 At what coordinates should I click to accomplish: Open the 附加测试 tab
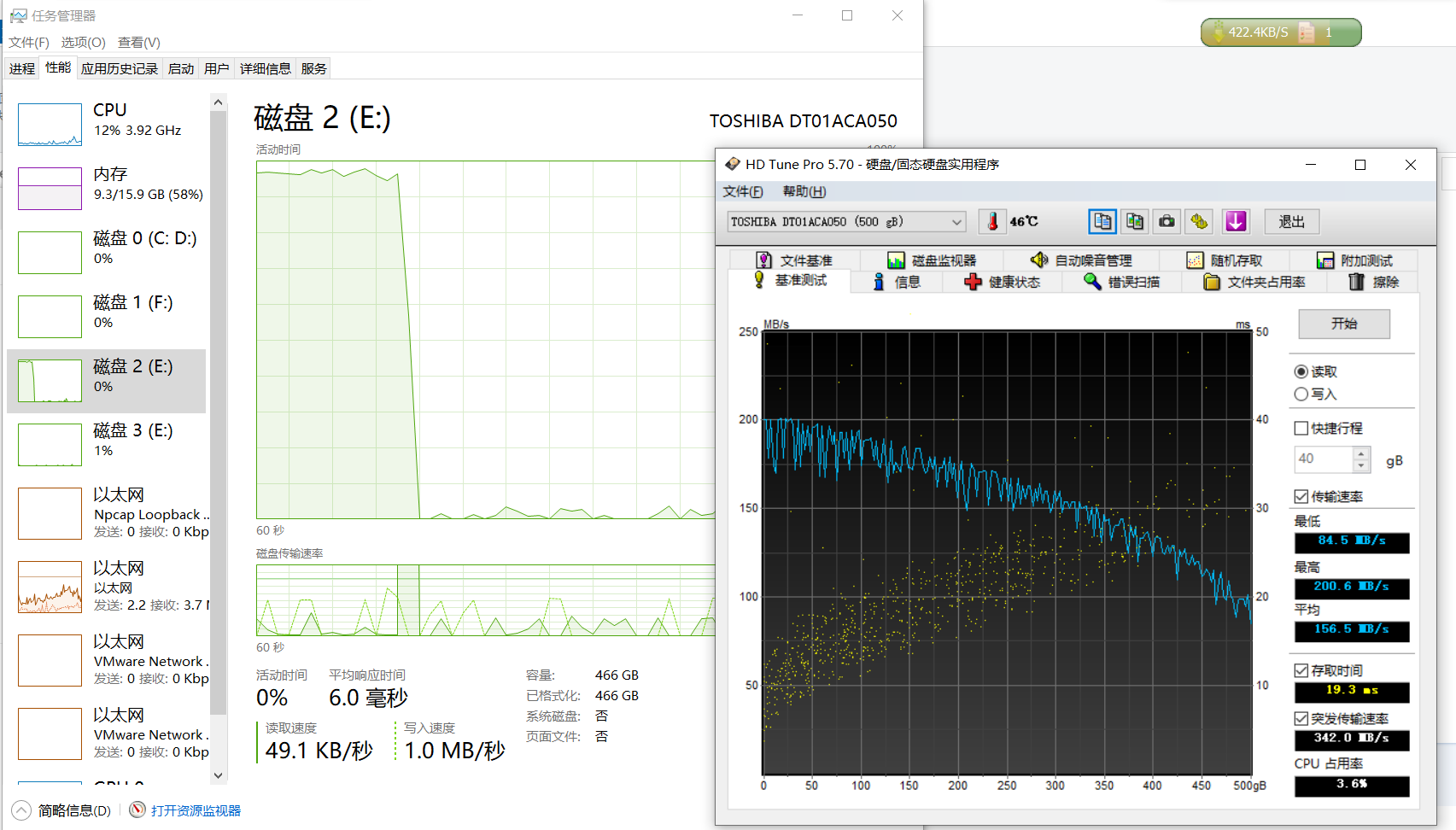tap(1354, 260)
